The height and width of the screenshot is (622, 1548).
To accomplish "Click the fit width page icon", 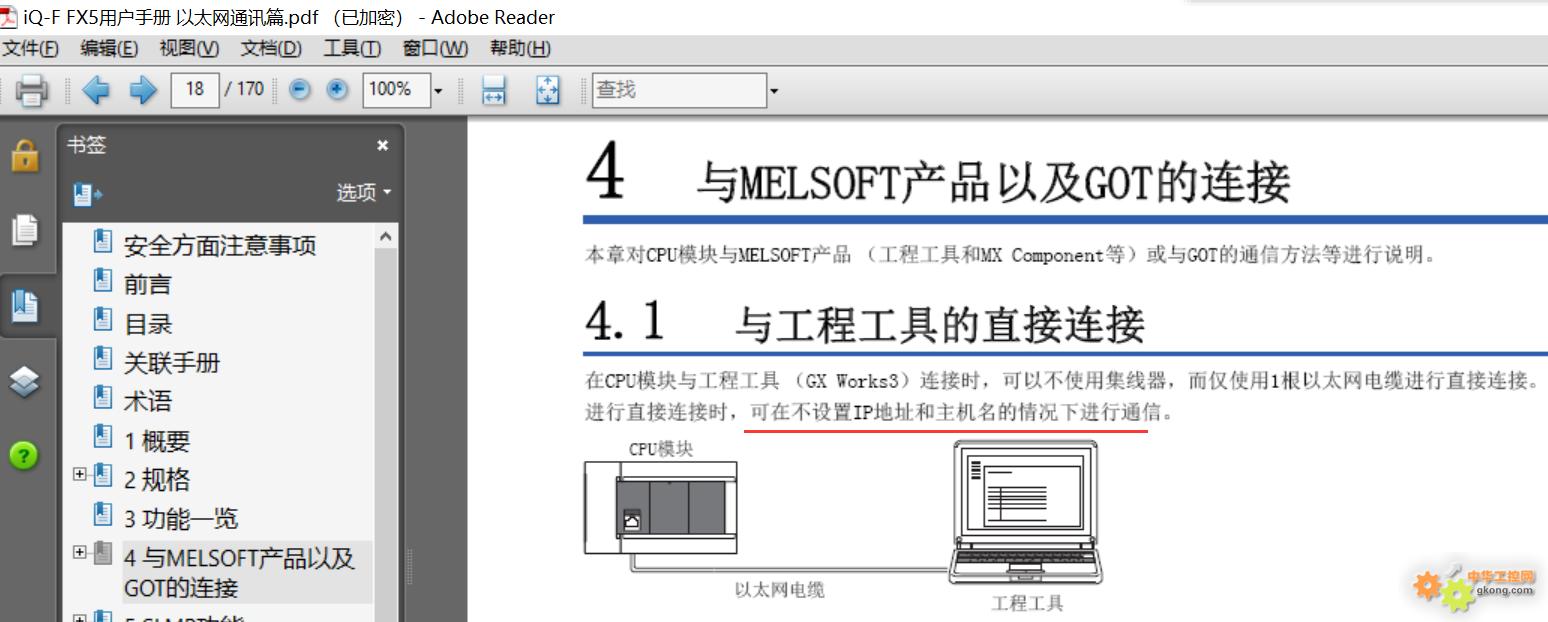I will [x=494, y=90].
